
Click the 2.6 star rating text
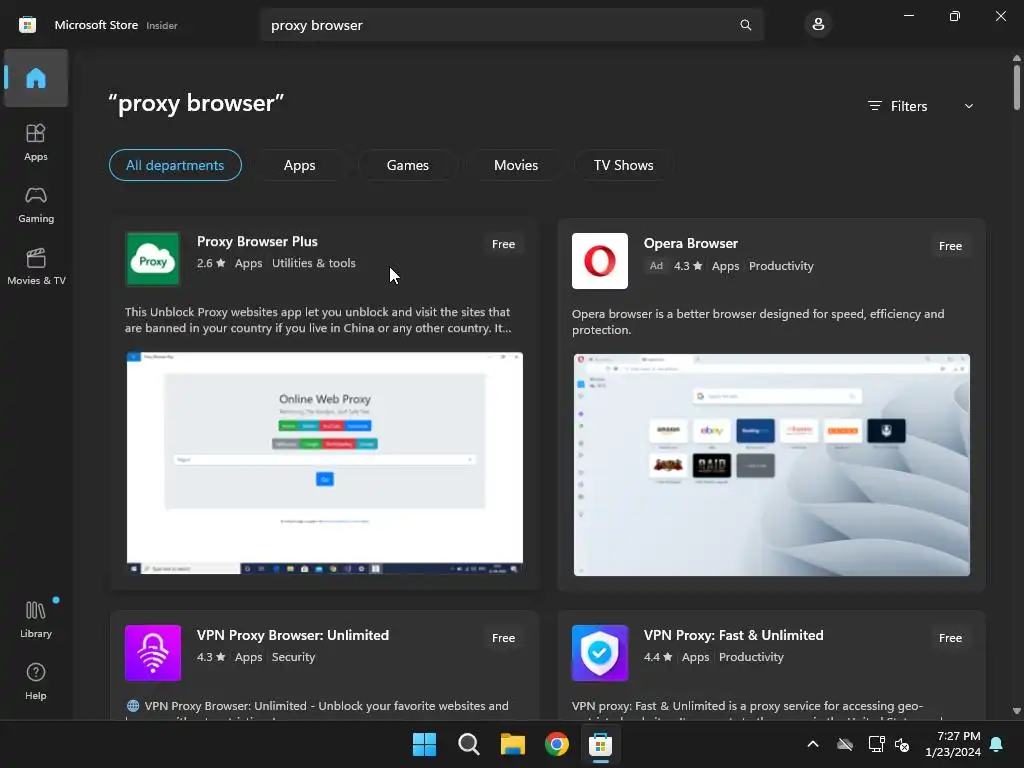(x=211, y=263)
